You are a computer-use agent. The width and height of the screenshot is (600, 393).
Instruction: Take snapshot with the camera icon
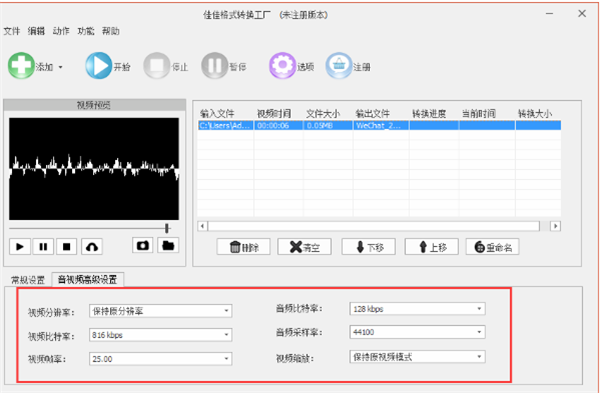click(x=143, y=245)
